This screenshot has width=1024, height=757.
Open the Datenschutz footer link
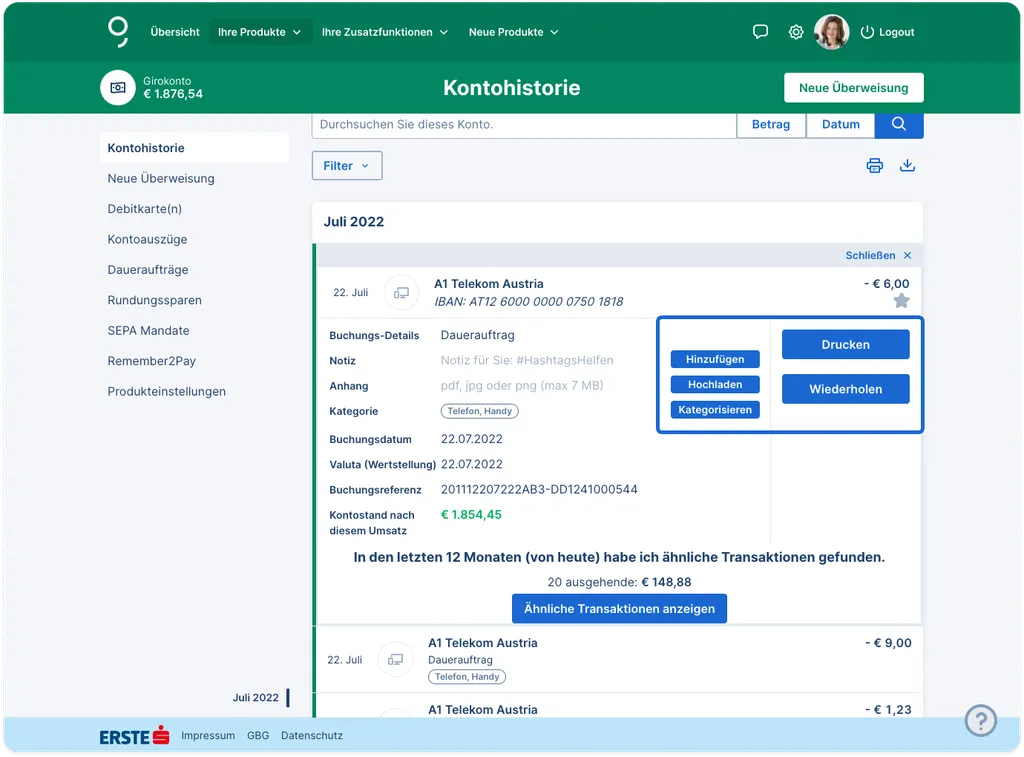pyautogui.click(x=312, y=735)
